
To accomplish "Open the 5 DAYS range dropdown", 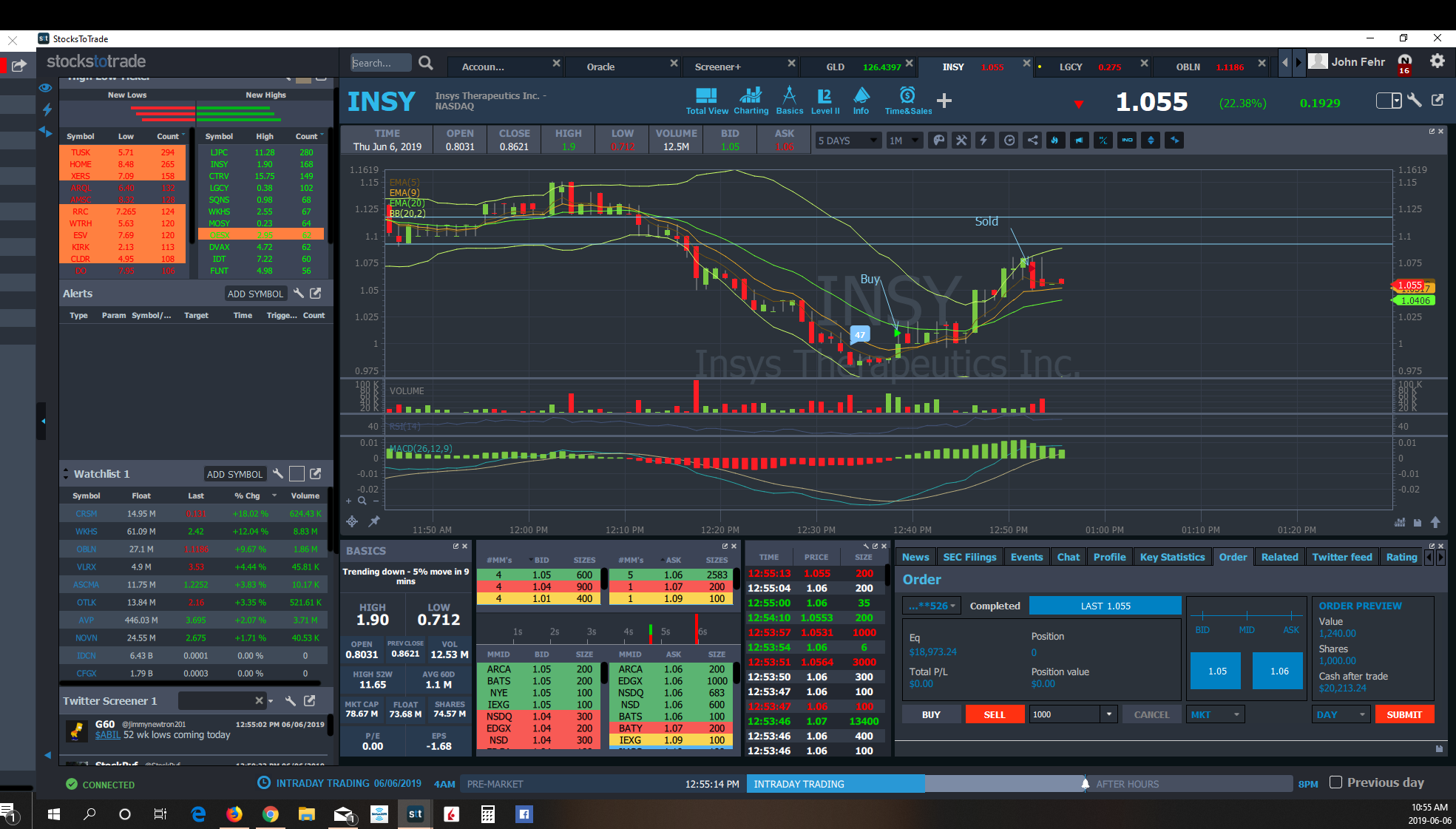I will (847, 141).
